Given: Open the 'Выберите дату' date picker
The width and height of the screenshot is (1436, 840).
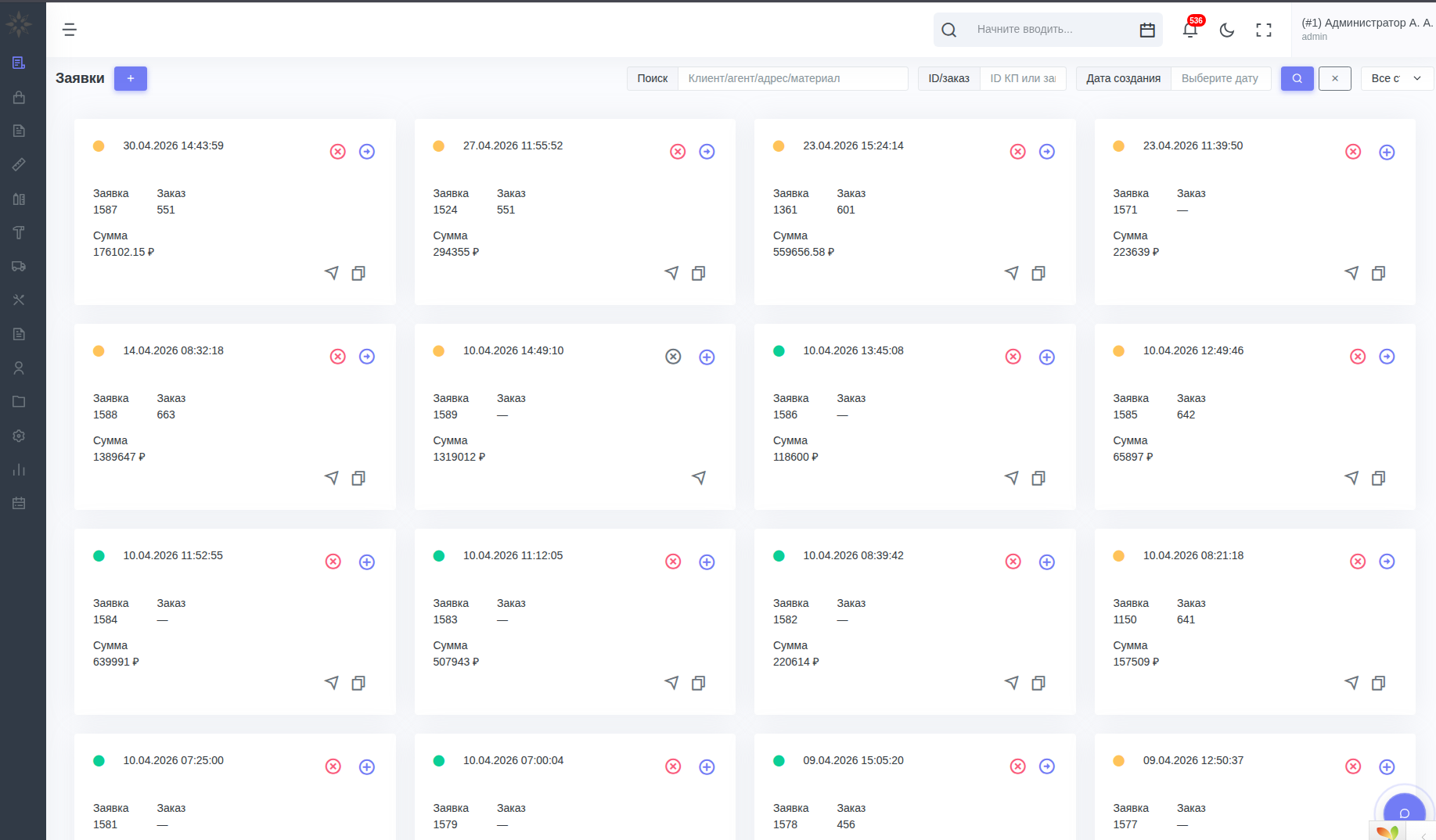Looking at the screenshot, I should 1221,78.
